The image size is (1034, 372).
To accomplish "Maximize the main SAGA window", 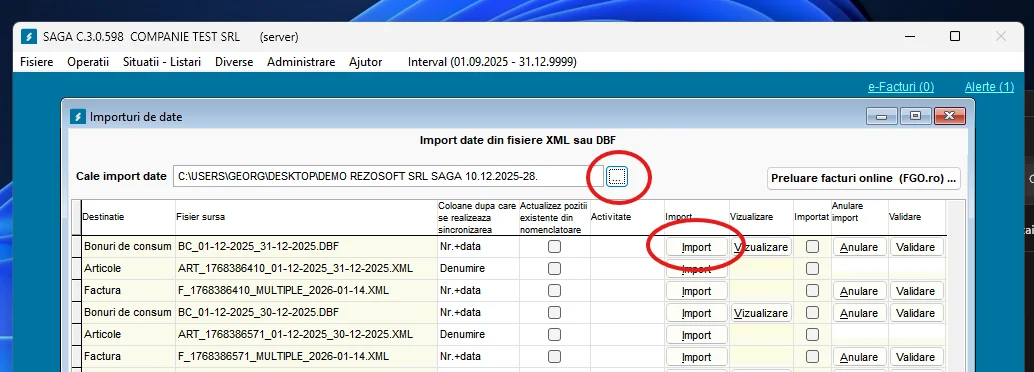I will (954, 36).
